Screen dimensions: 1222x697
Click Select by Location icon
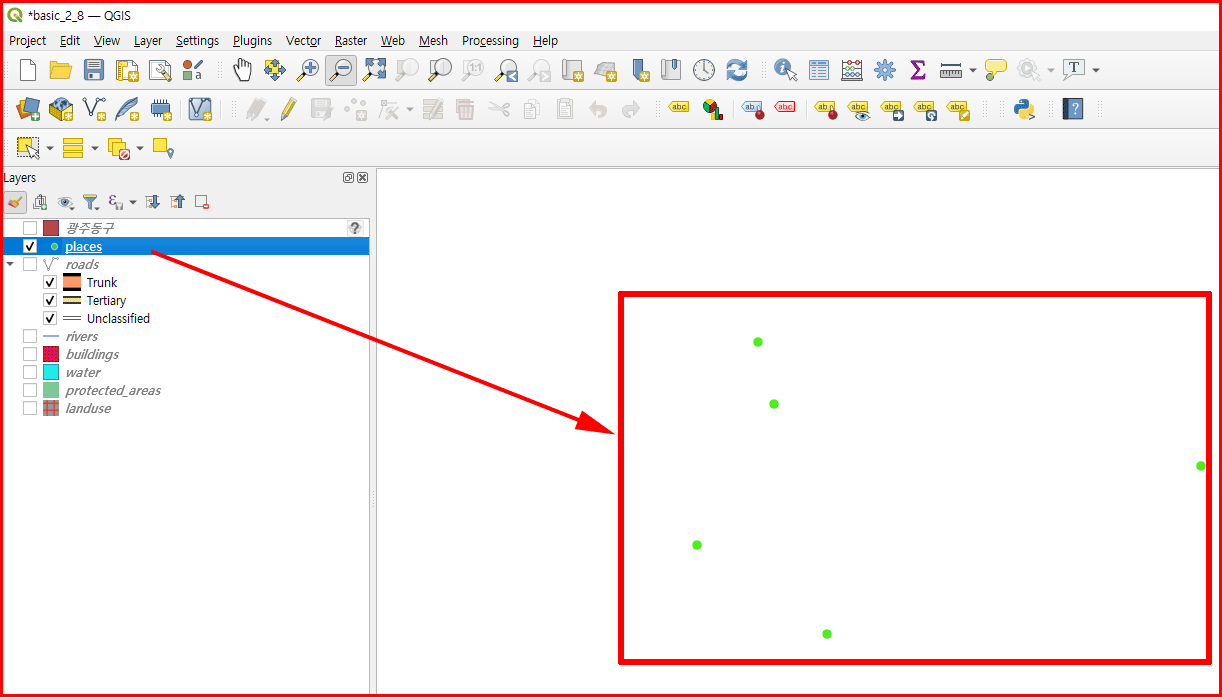point(163,148)
